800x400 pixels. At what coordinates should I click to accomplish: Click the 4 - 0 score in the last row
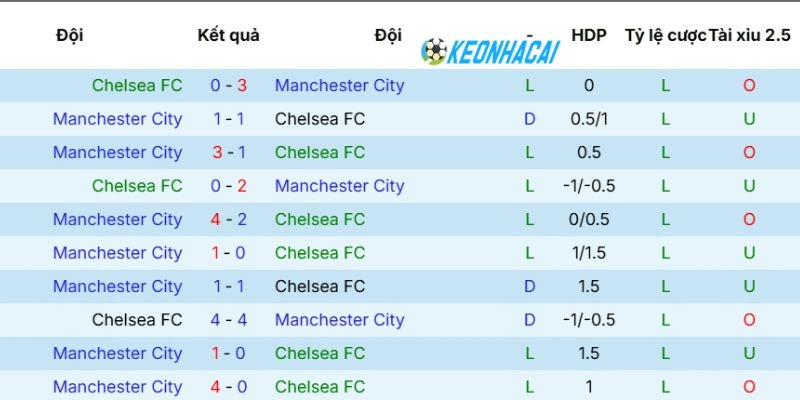click(x=229, y=387)
